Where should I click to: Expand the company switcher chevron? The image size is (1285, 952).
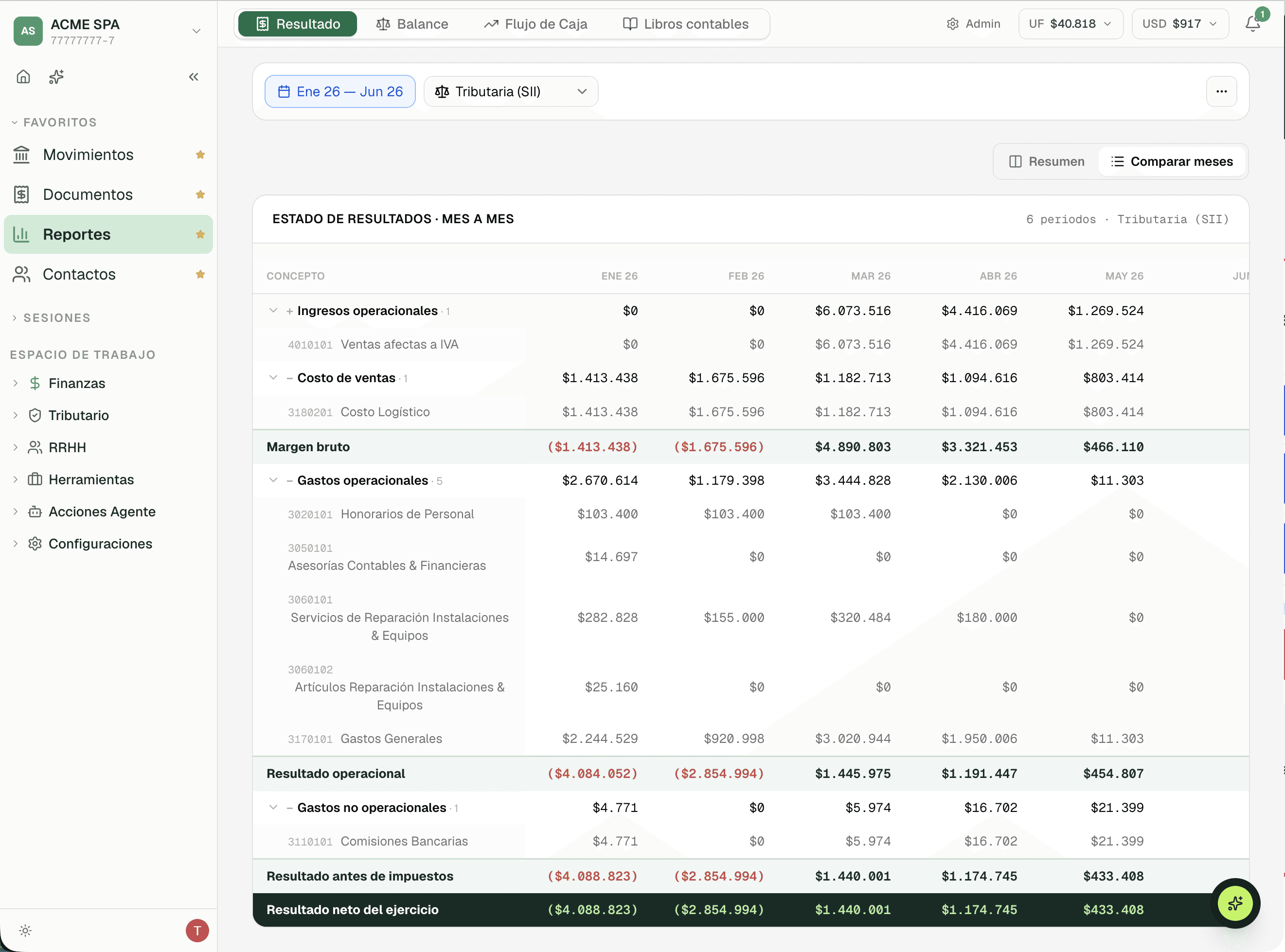point(196,31)
